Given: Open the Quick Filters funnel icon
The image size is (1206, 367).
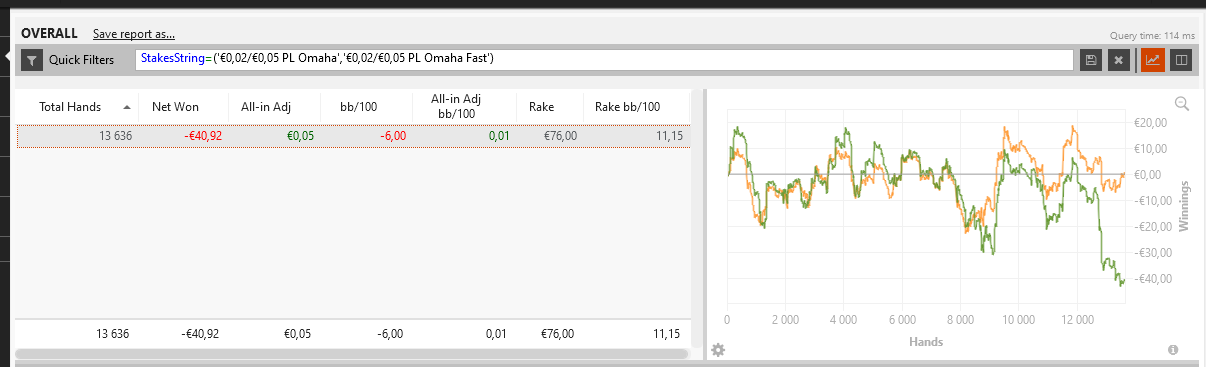Looking at the screenshot, I should pyautogui.click(x=32, y=60).
